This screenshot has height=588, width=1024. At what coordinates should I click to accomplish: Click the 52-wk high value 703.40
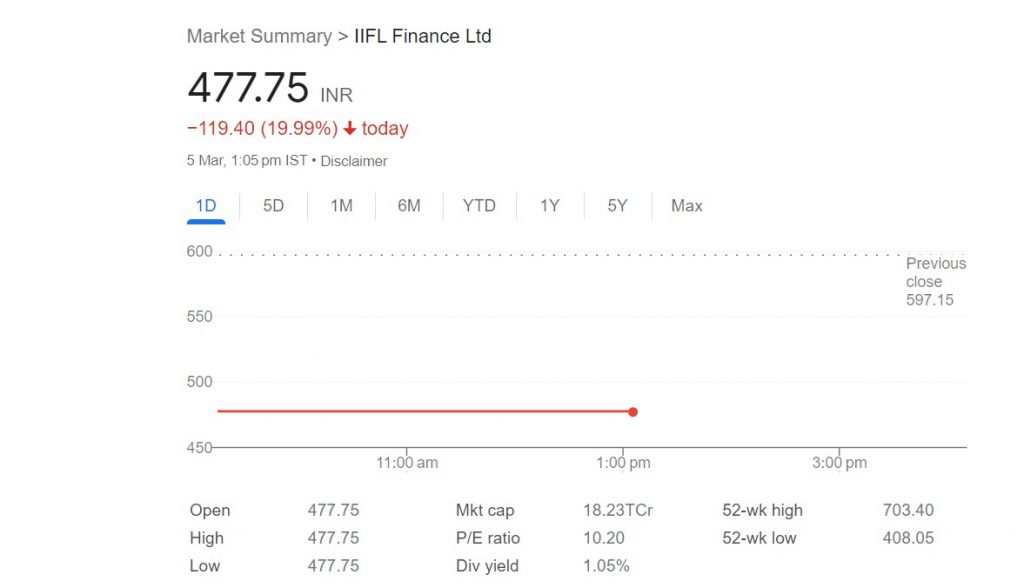(x=908, y=510)
